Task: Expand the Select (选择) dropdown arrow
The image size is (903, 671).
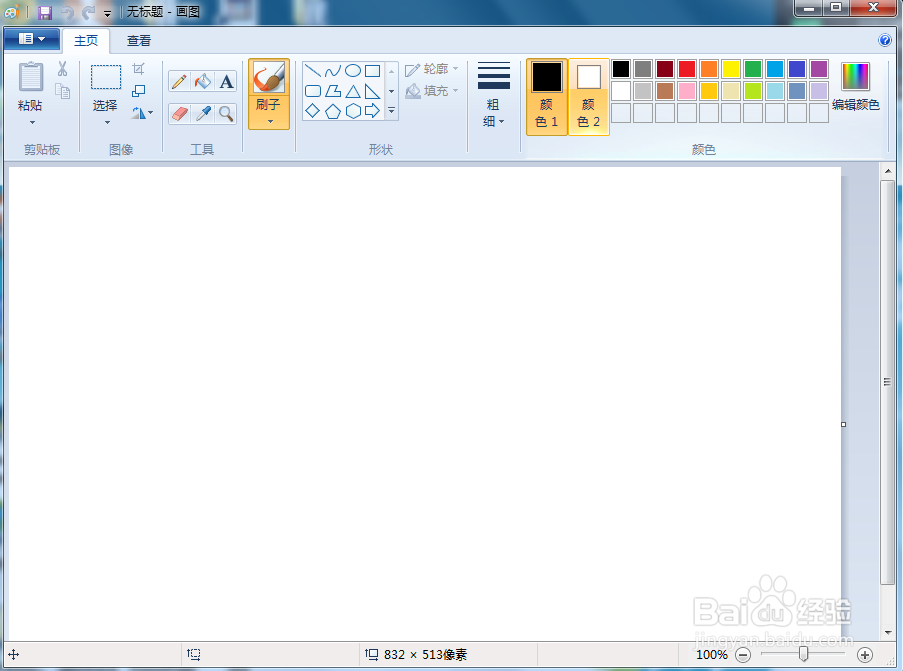Action: click(107, 122)
